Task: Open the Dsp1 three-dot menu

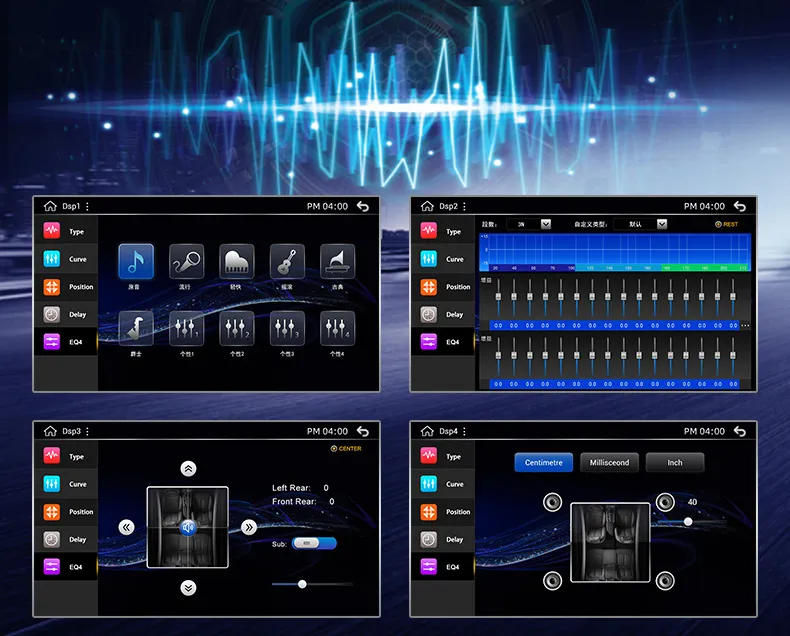Action: pyautogui.click(x=88, y=206)
